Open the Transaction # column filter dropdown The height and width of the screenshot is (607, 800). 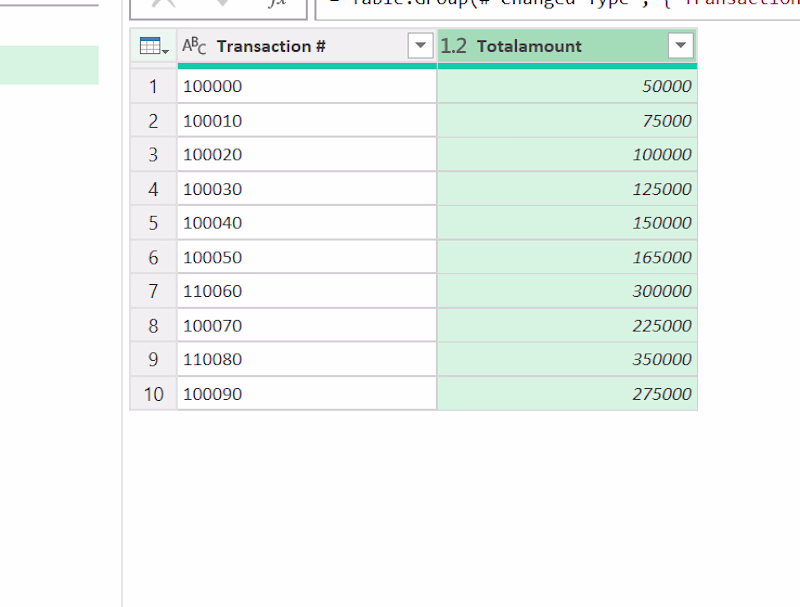pyautogui.click(x=420, y=45)
